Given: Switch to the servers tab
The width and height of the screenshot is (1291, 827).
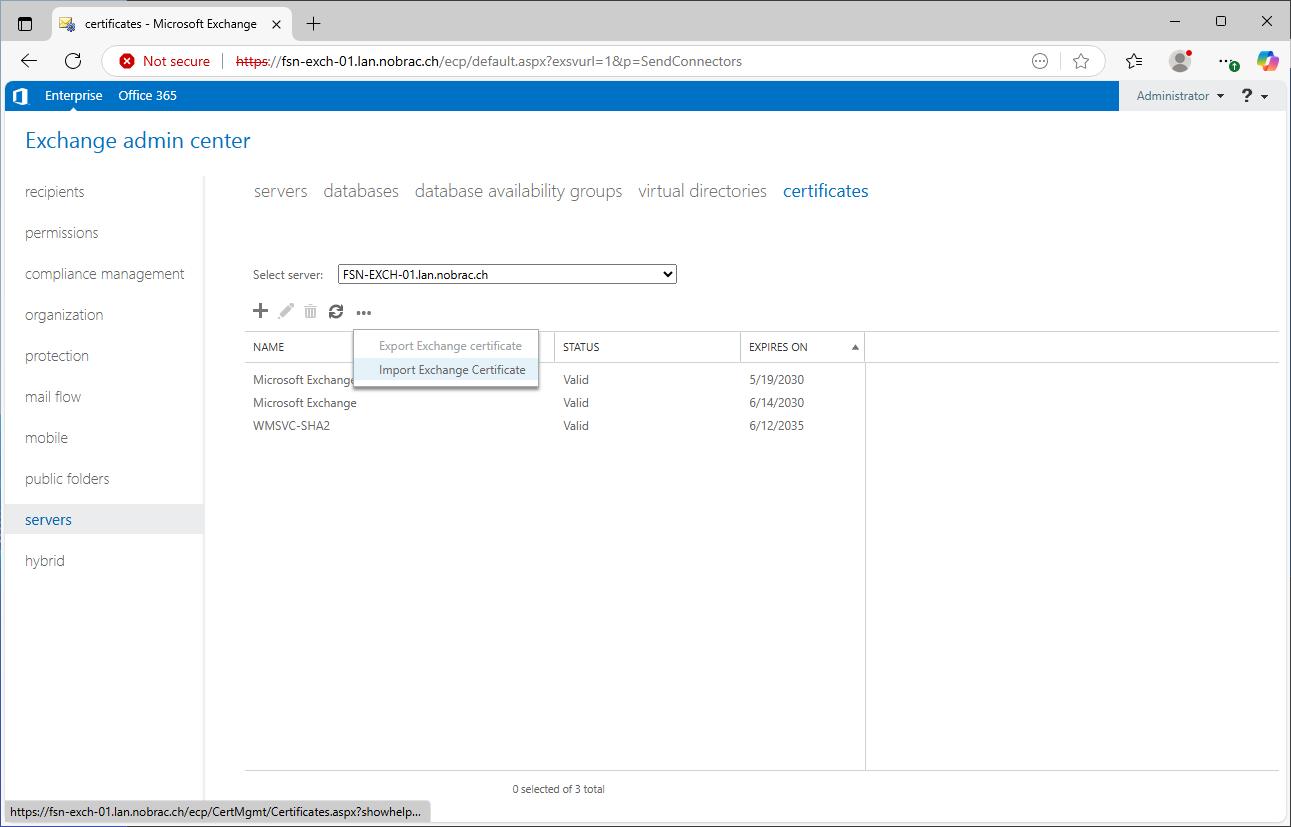Looking at the screenshot, I should click(281, 191).
